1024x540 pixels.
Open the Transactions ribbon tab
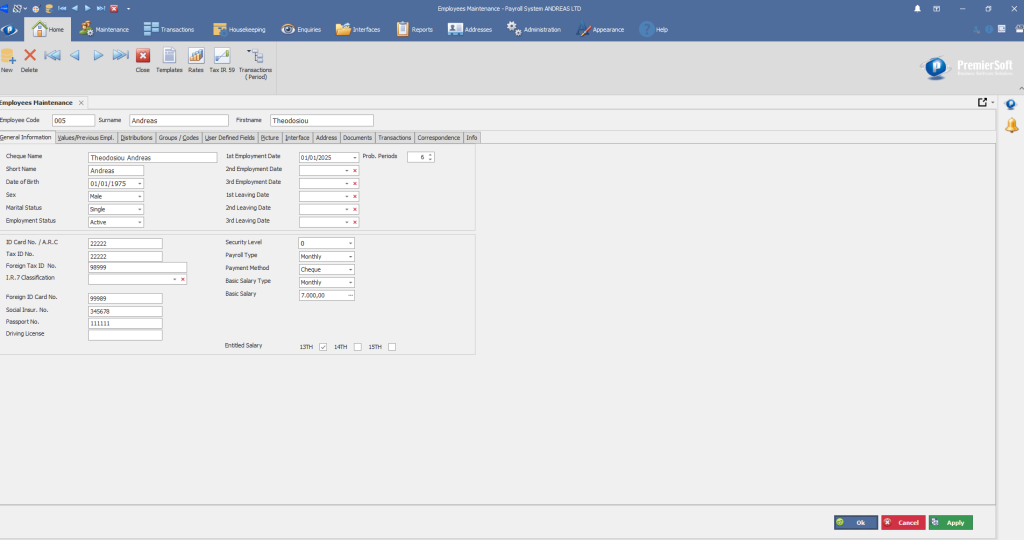[x=169, y=29]
